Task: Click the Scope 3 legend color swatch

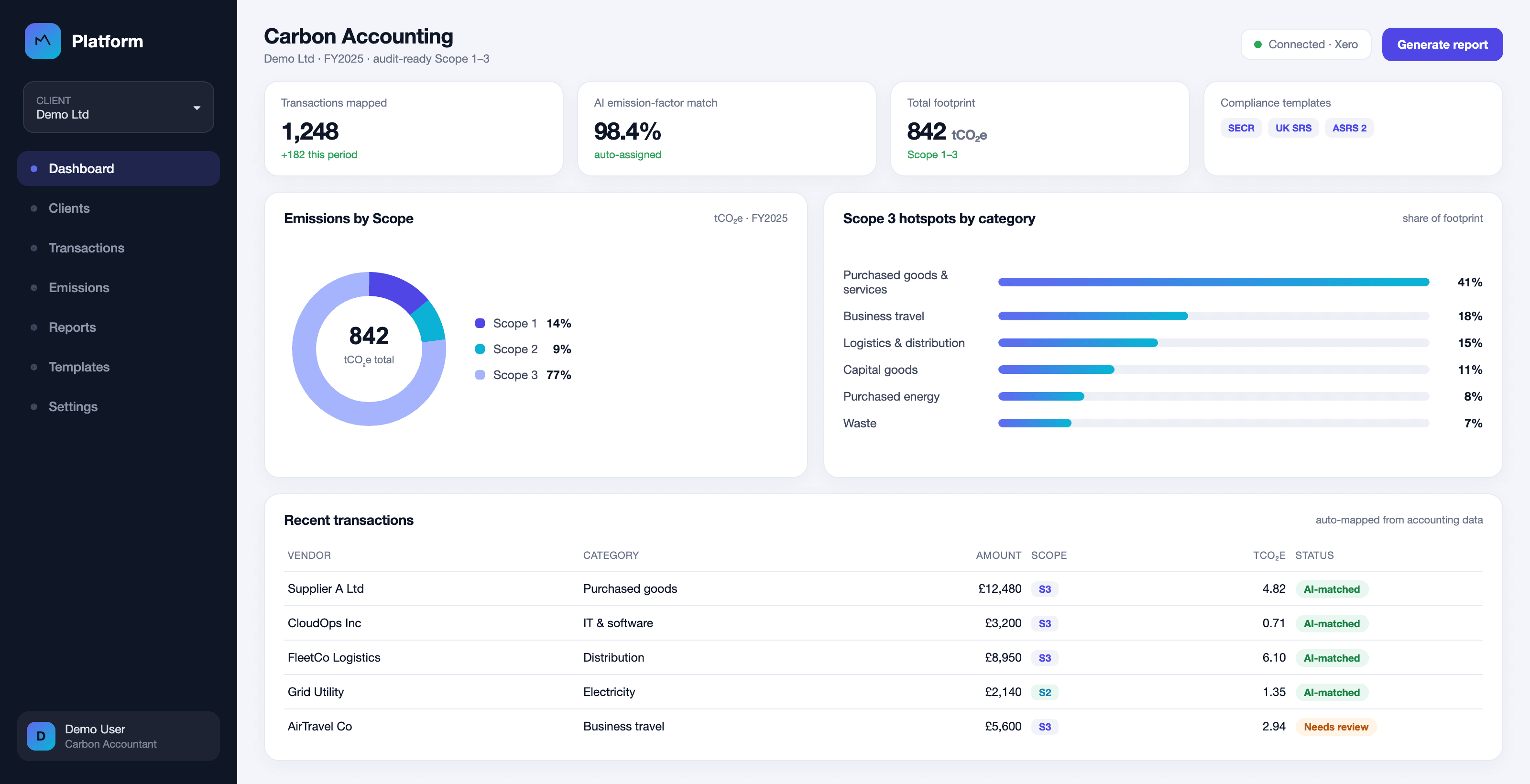Action: click(480, 375)
